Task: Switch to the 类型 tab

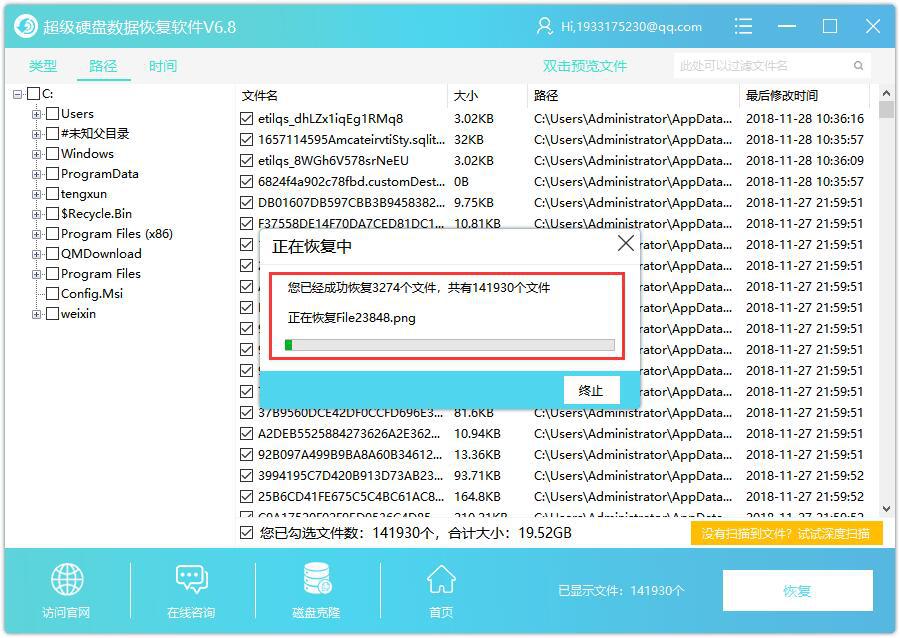Action: (42, 66)
